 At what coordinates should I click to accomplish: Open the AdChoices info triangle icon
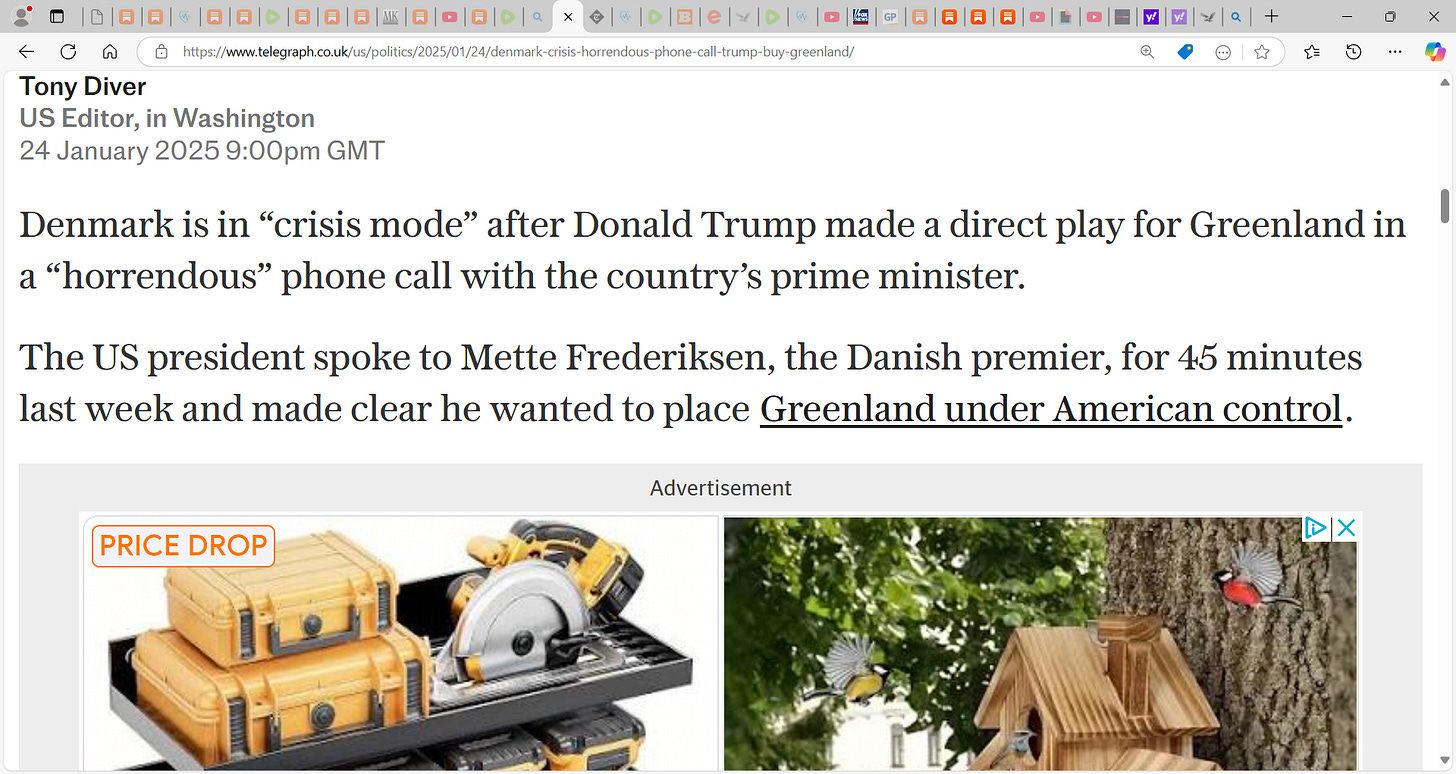pos(1316,528)
